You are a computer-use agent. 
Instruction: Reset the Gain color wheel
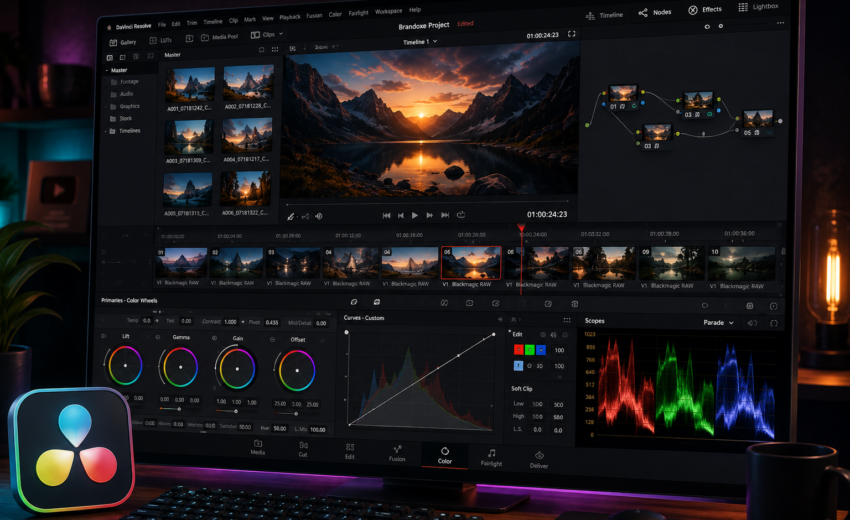215,338
